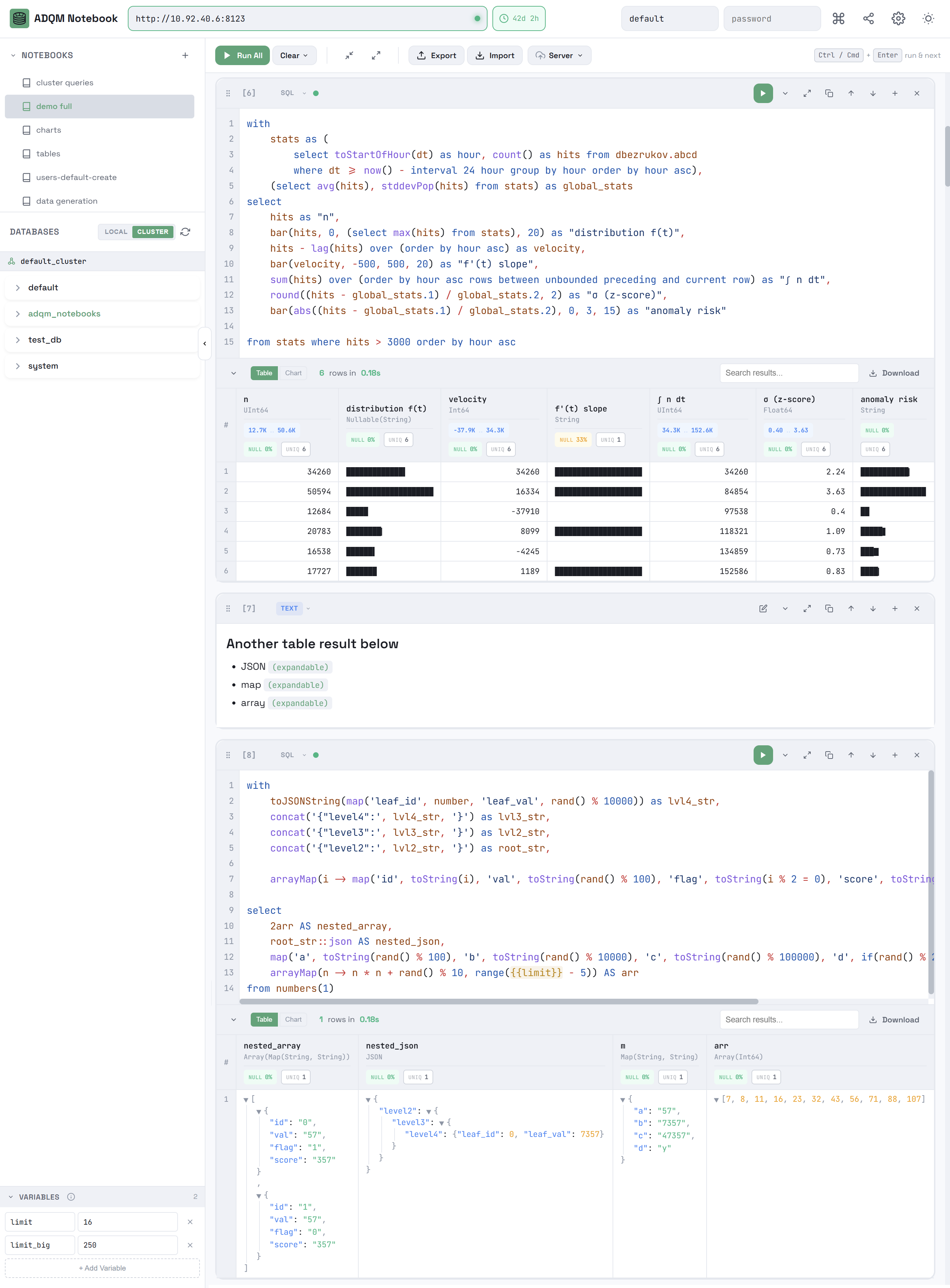Move cell [8] up
950x1288 pixels.
pyautogui.click(x=851, y=755)
